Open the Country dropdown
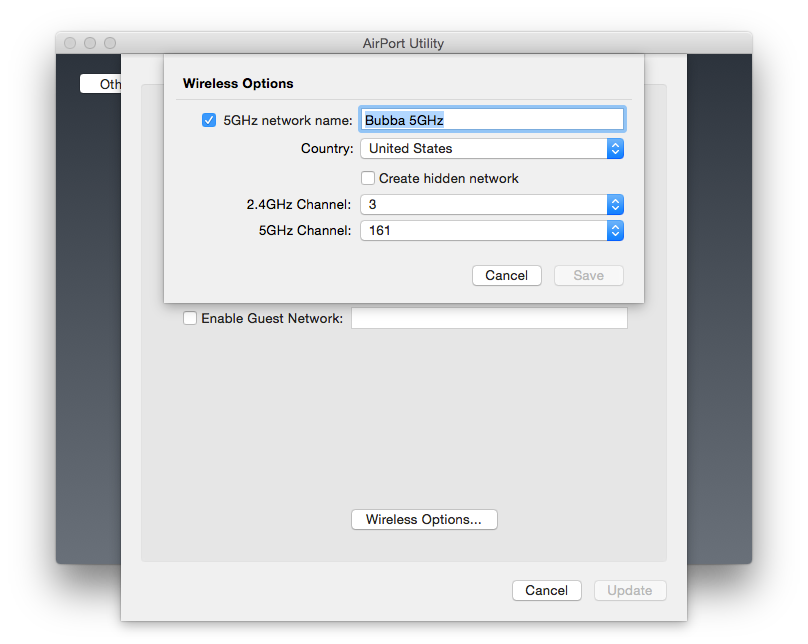 tap(492, 148)
